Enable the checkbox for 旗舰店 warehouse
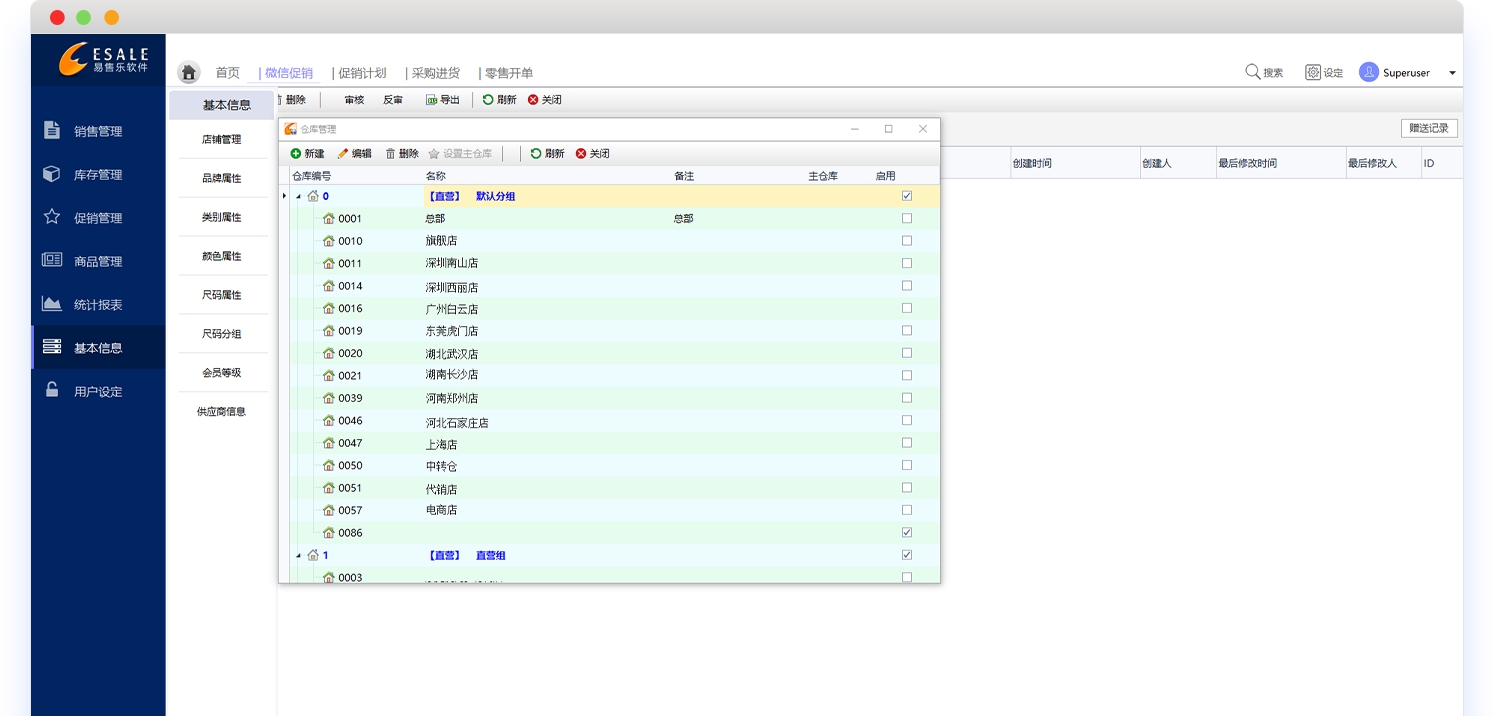Screen dimensions: 1494x716 pyautogui.click(x=906, y=240)
